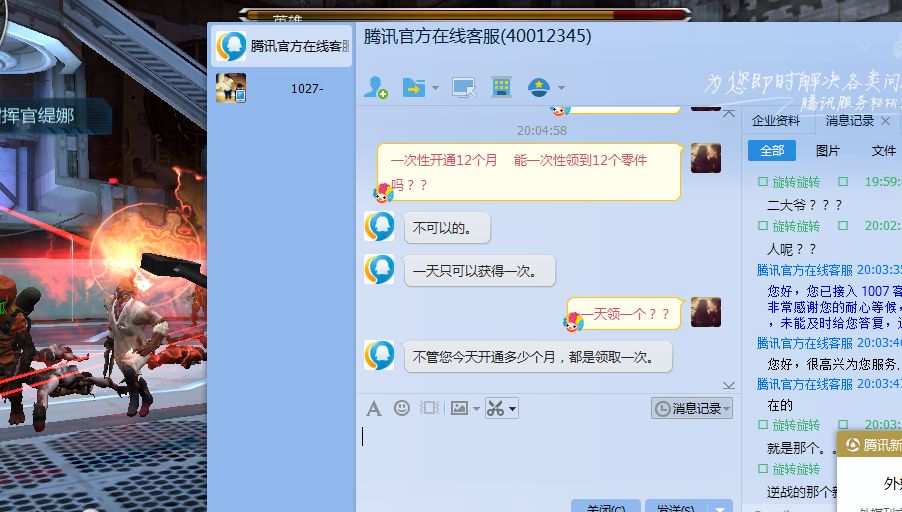Click history entry 人呢？？
The width and height of the screenshot is (902, 512).
792,249
